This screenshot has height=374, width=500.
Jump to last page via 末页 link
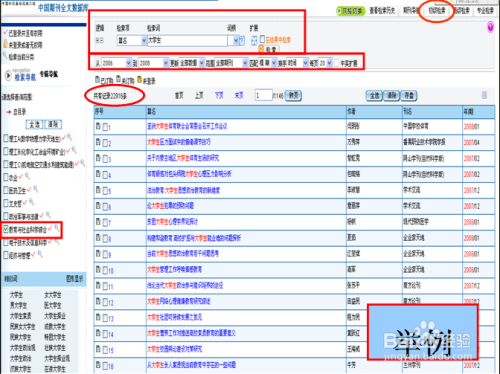click(239, 96)
